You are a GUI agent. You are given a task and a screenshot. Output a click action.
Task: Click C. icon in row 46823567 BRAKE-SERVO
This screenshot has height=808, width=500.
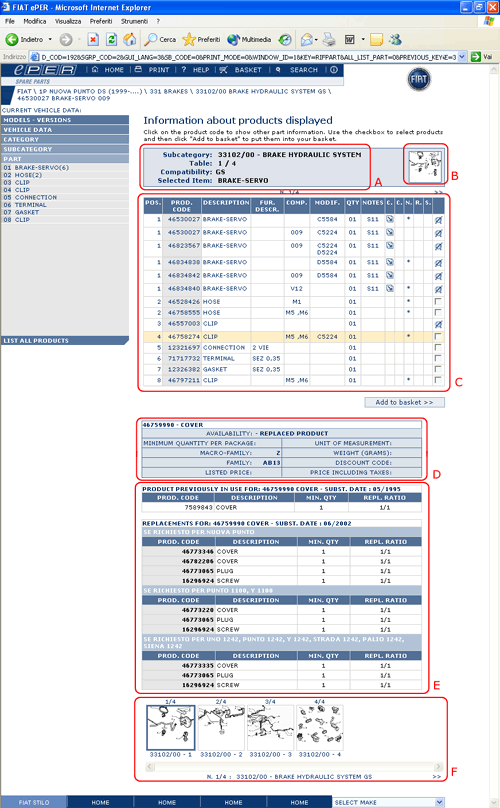[390, 246]
